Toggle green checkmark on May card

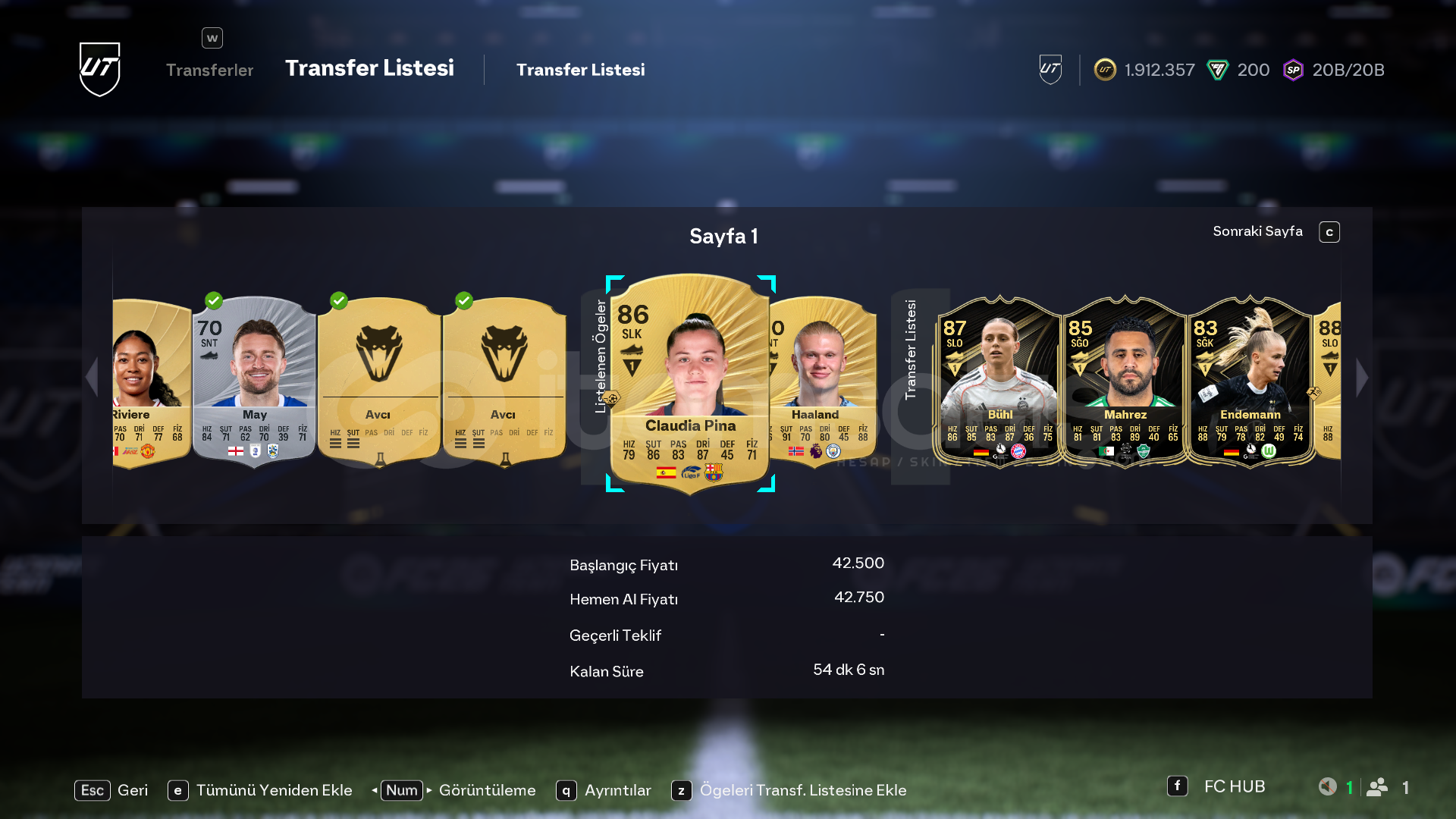214,301
